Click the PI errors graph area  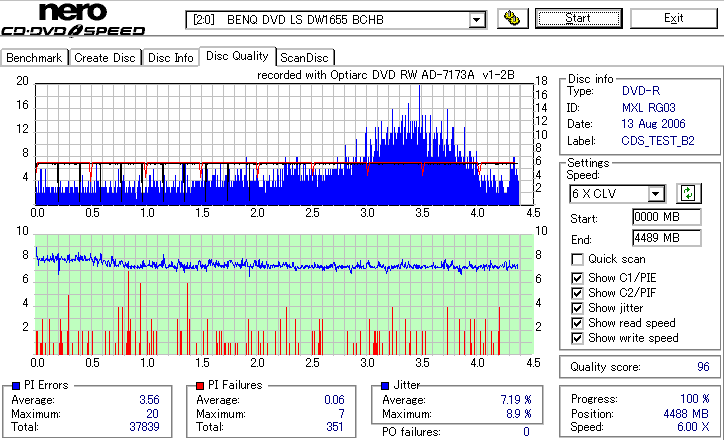(284, 145)
